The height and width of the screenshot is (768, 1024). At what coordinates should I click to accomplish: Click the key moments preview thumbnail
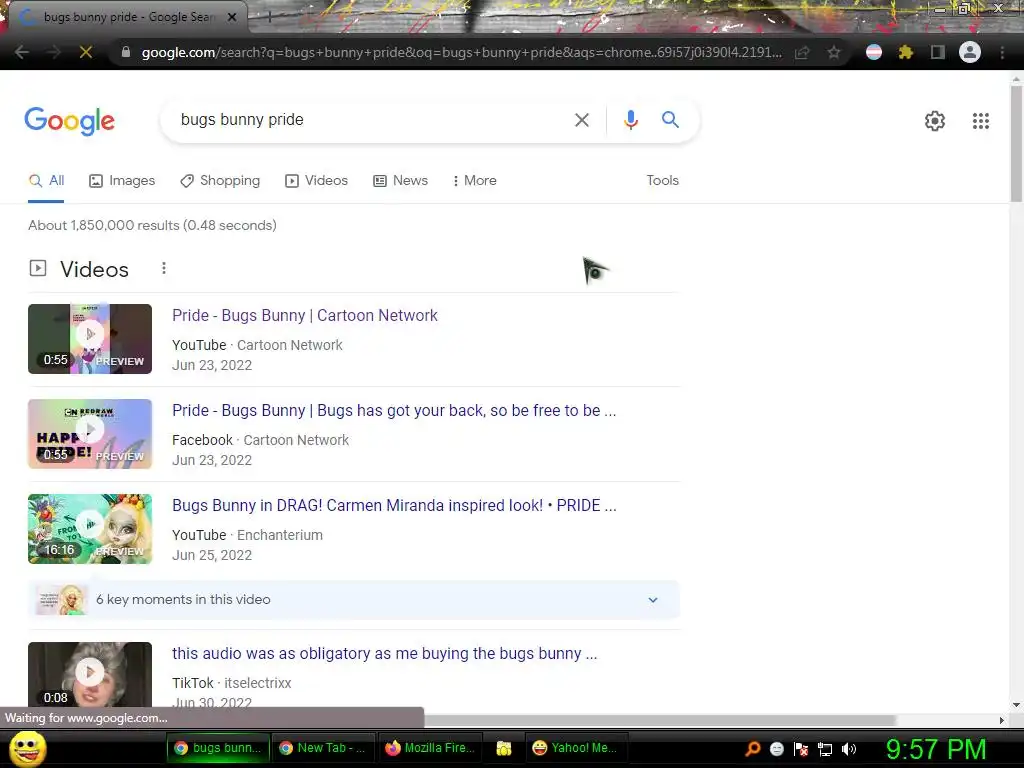[61, 600]
